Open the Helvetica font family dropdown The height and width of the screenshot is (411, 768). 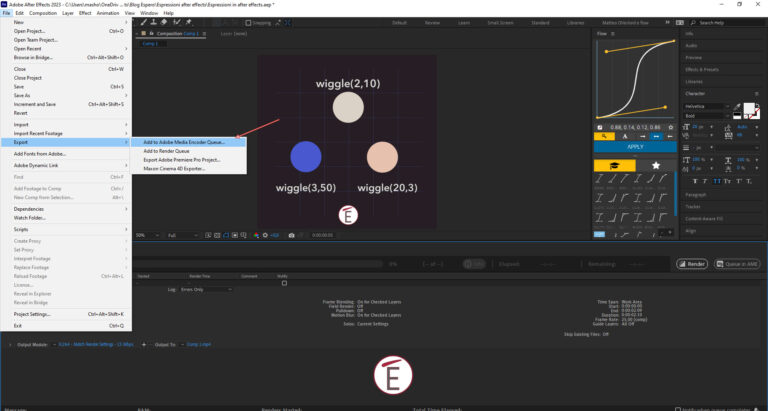(707, 106)
